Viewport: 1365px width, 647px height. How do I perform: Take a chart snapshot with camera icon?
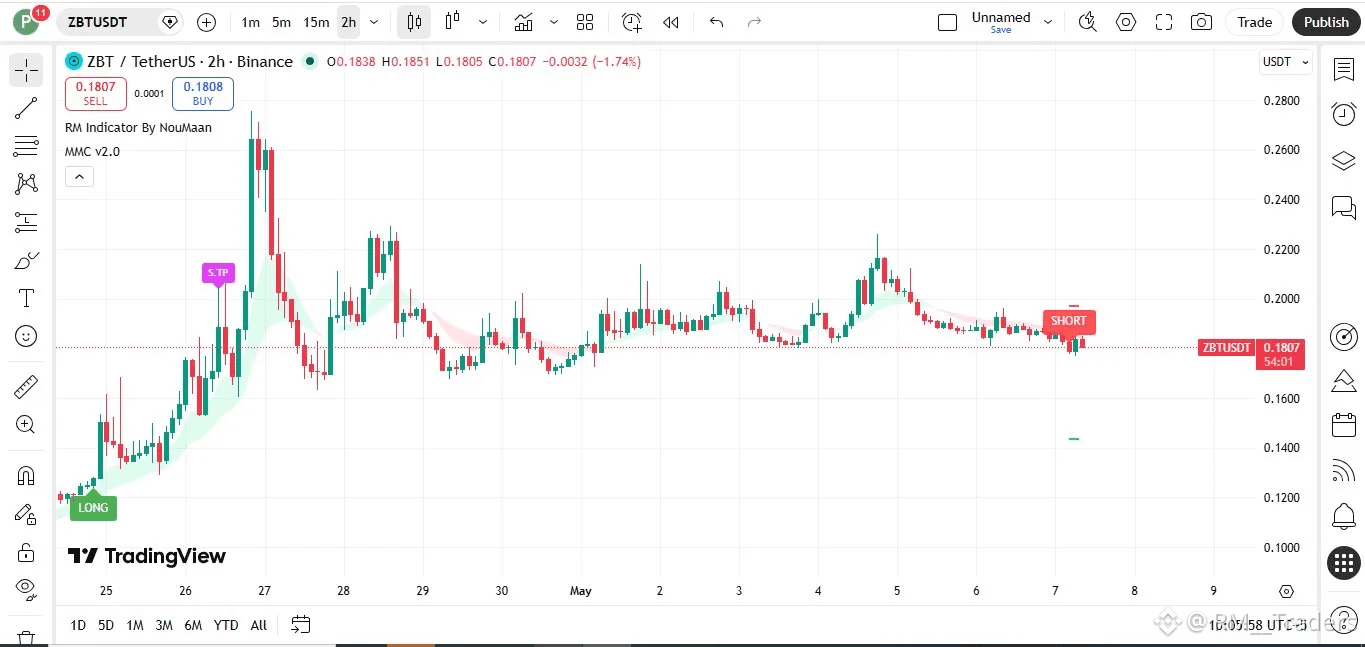click(x=1202, y=22)
